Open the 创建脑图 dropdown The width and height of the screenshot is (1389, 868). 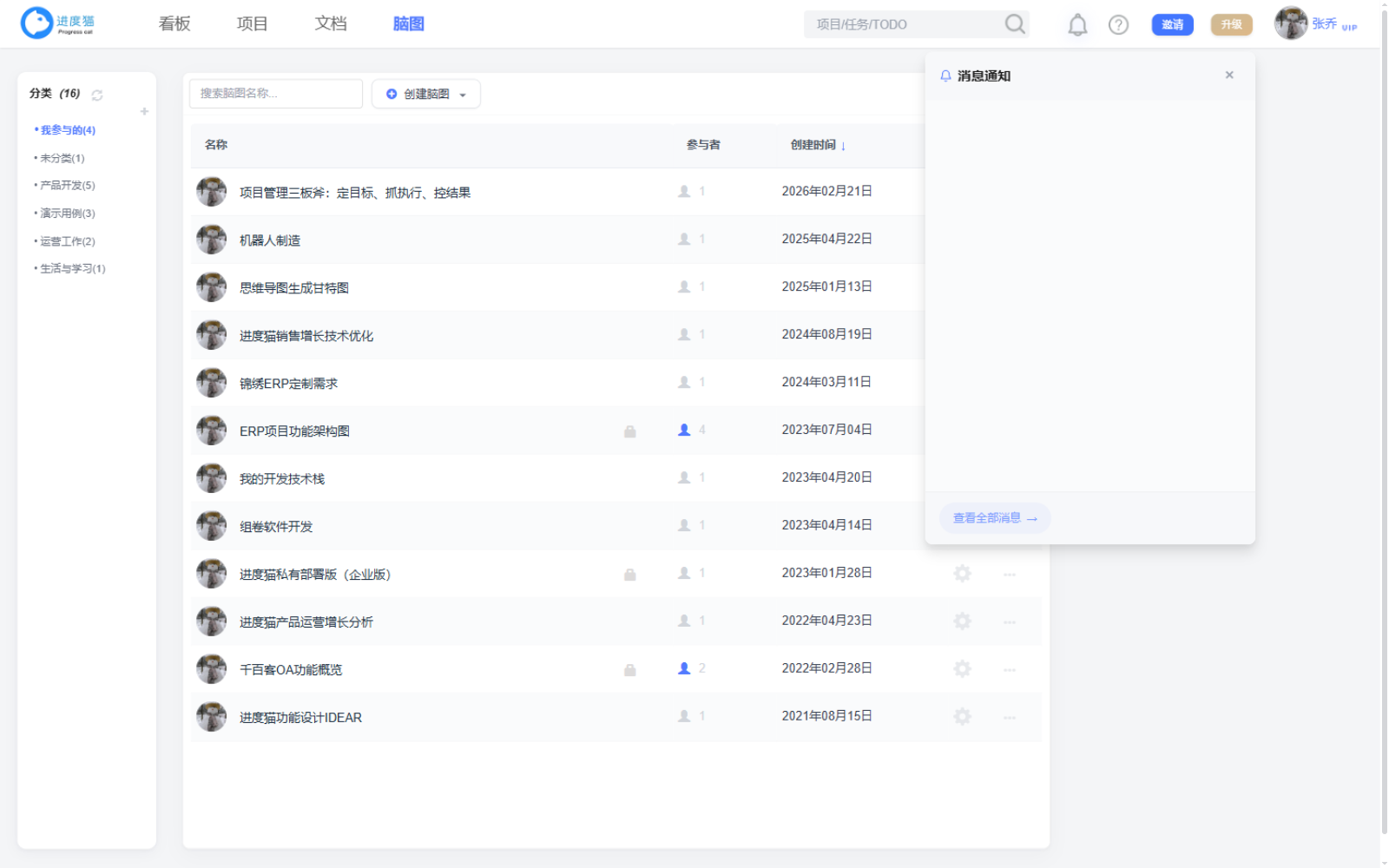click(x=426, y=94)
